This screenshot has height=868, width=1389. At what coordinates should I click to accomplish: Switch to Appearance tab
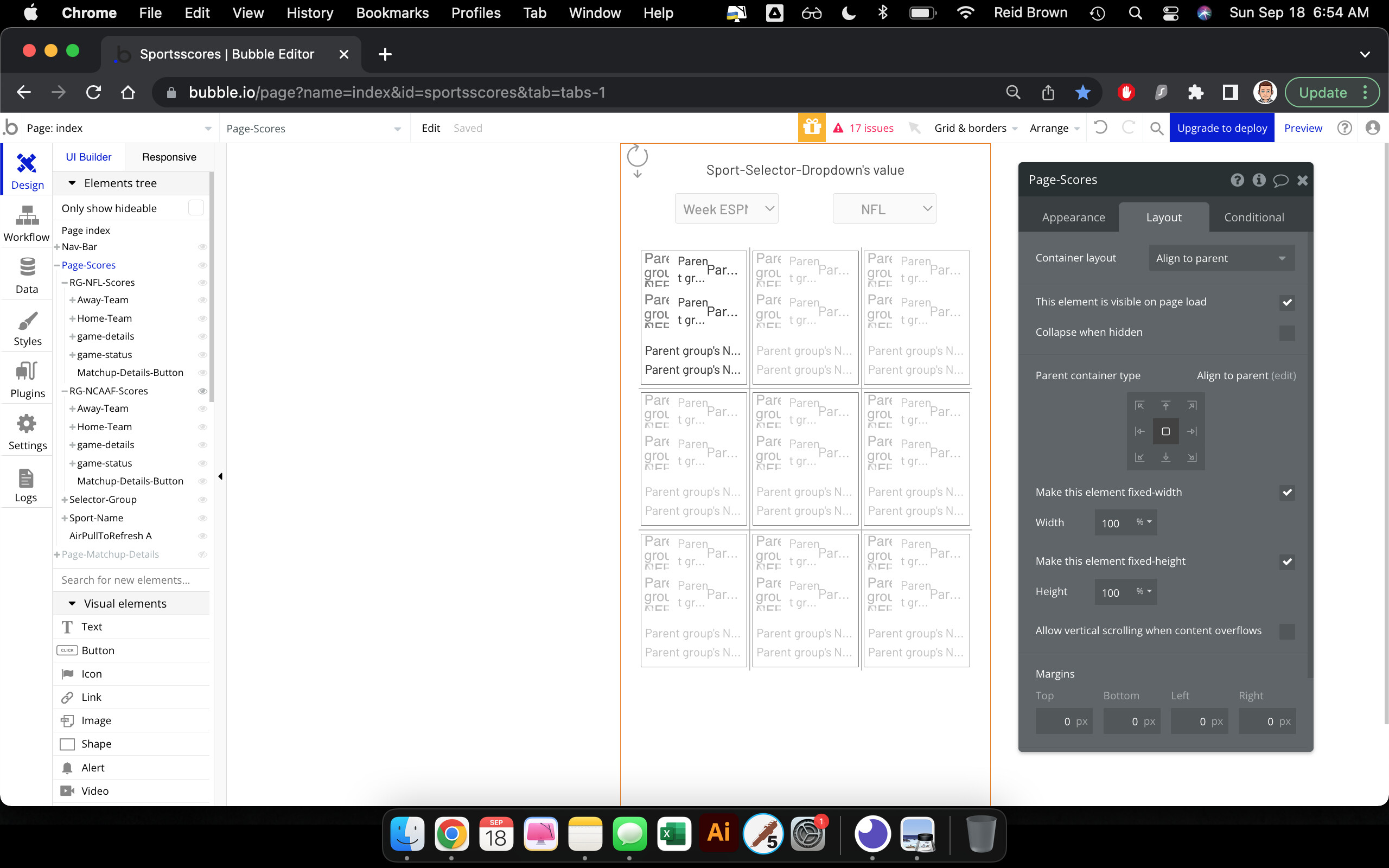(1073, 217)
